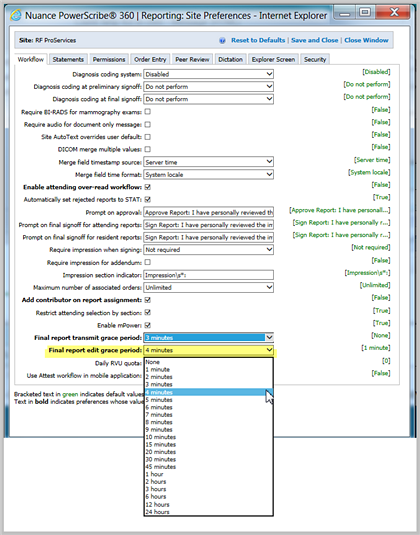Select None in grace period list

208,362
